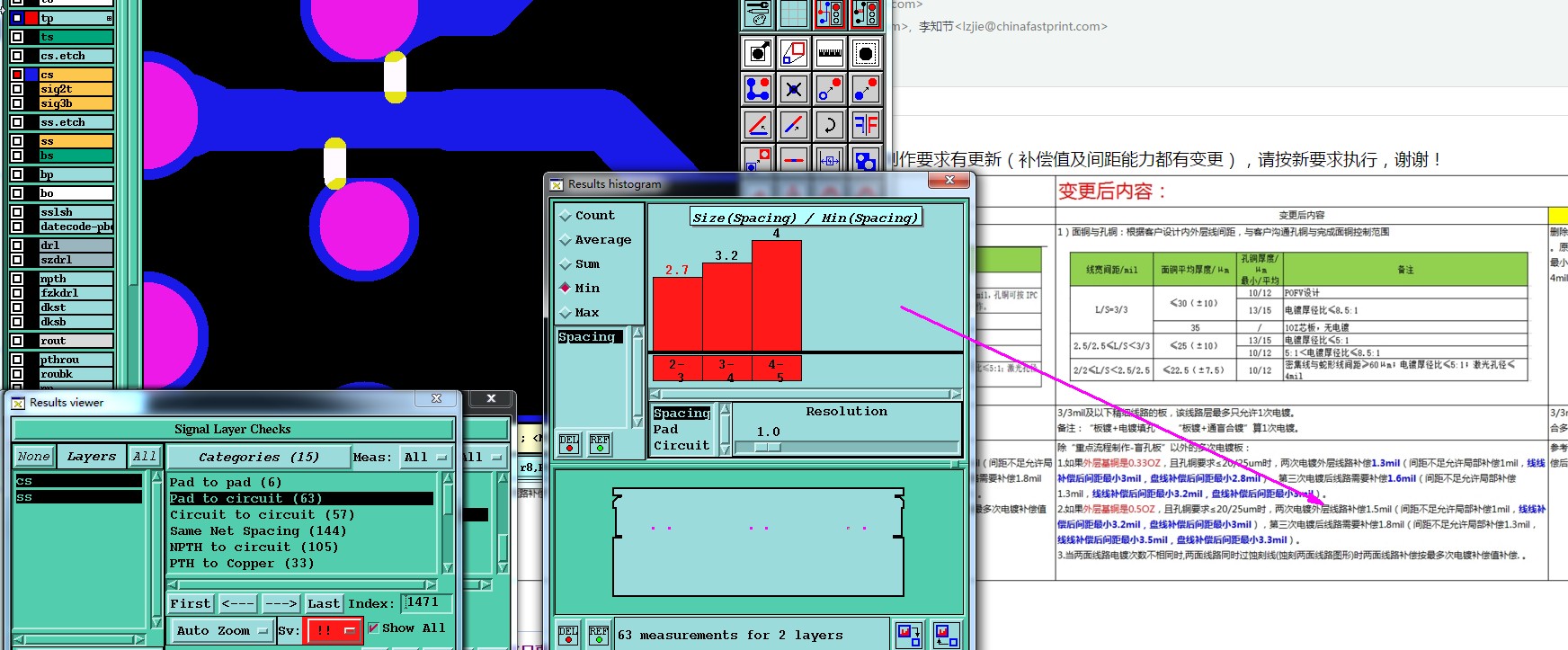Click the Signal Layer Checks header
The width and height of the screenshot is (1568, 650).
[233, 430]
